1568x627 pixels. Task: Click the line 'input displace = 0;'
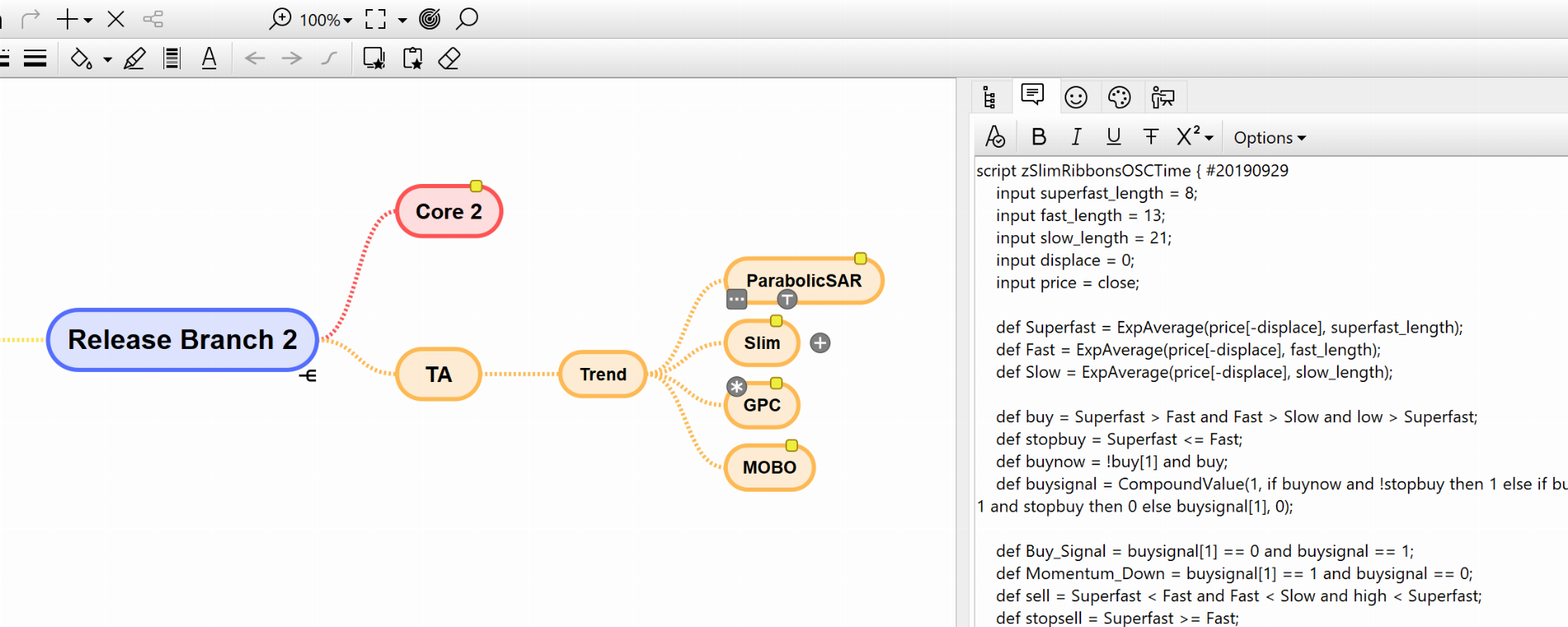pos(1065,261)
